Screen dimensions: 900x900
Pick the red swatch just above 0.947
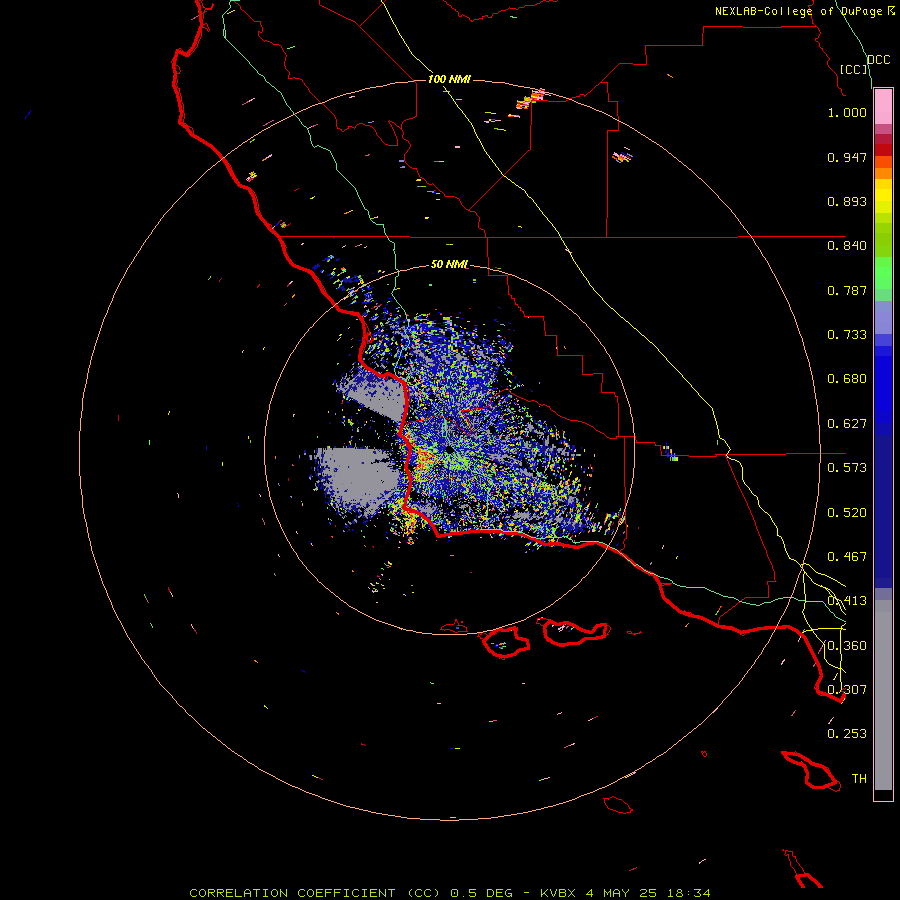pyautogui.click(x=883, y=150)
